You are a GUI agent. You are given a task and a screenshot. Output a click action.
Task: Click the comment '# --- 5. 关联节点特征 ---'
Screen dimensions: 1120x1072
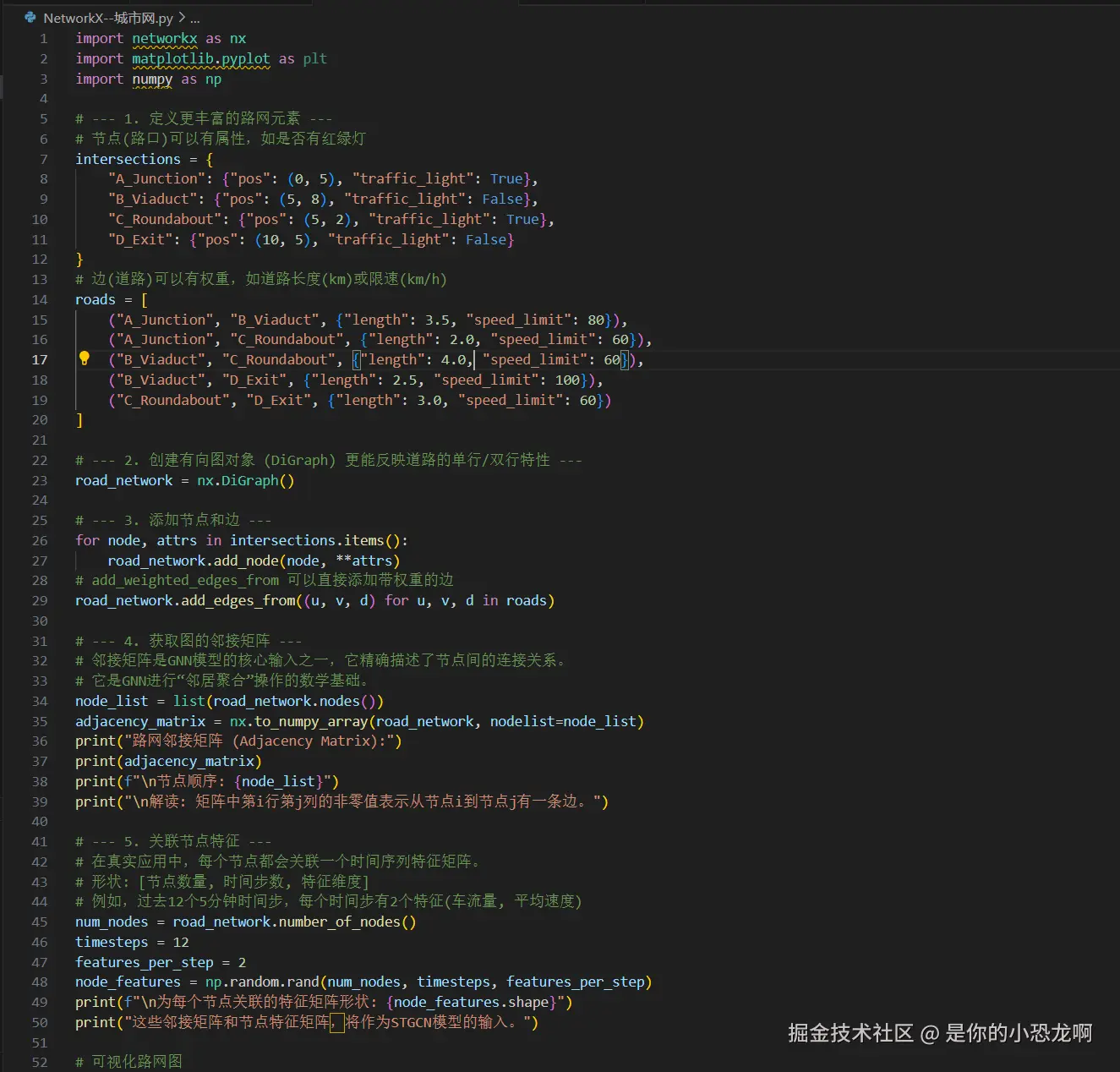coord(173,842)
